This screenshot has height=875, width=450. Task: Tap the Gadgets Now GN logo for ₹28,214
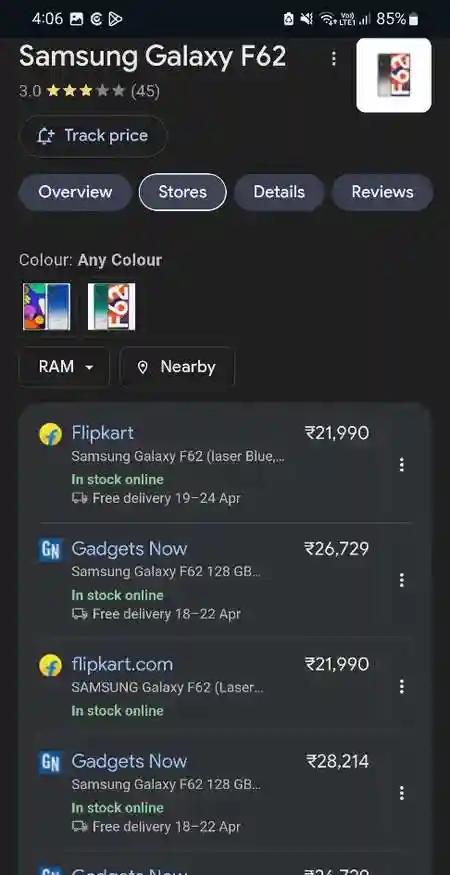(50, 762)
